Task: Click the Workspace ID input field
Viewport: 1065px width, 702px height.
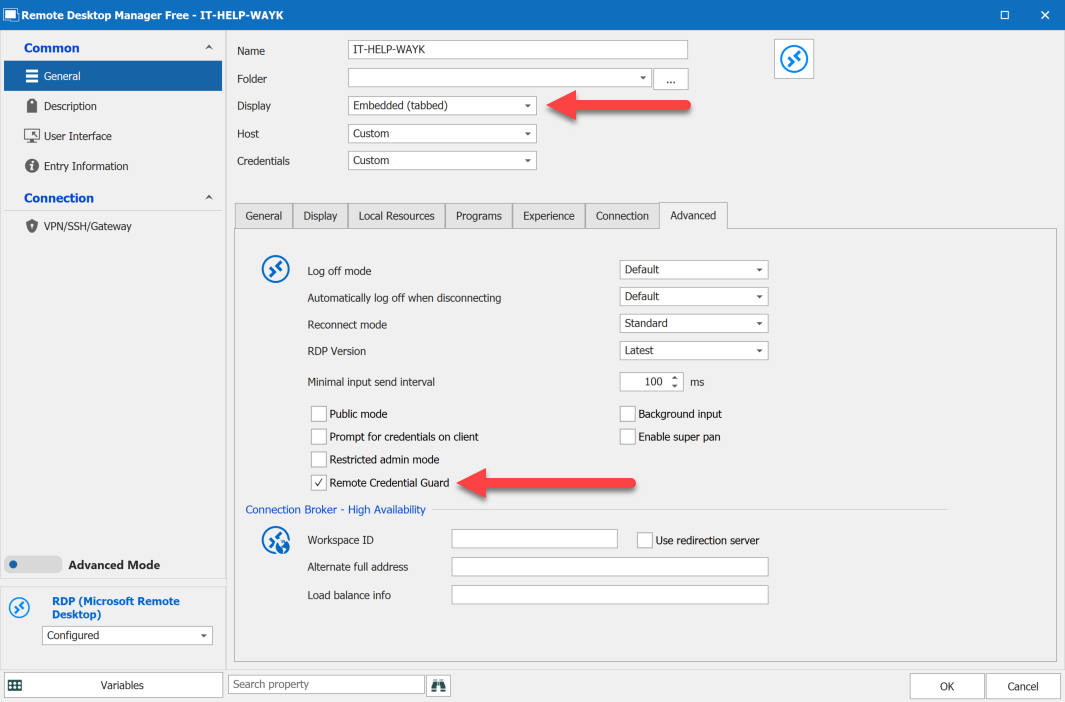Action: tap(534, 540)
